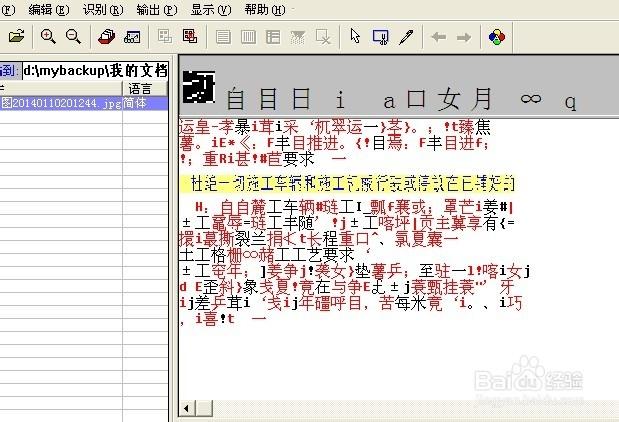Open the 编辑 (Edit) menu
619x422 pixels.
[47, 10]
